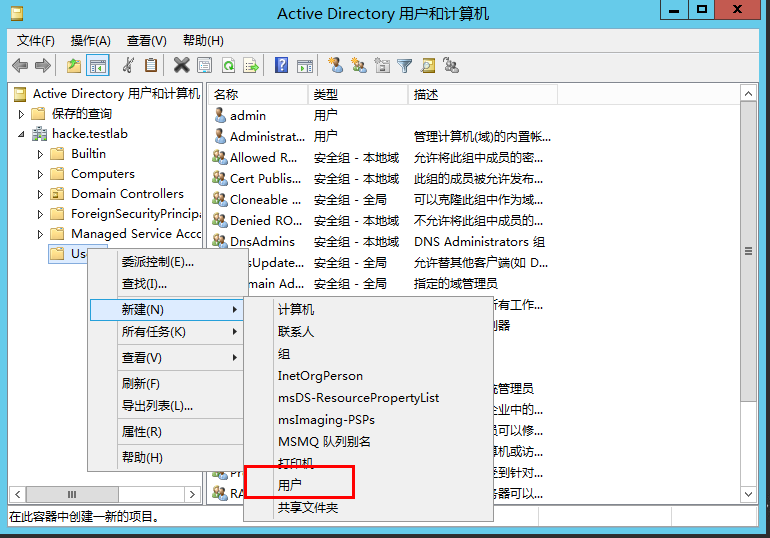The height and width of the screenshot is (538, 770).
Task: Select 帮助(H) in context menu
Action: (x=166, y=457)
